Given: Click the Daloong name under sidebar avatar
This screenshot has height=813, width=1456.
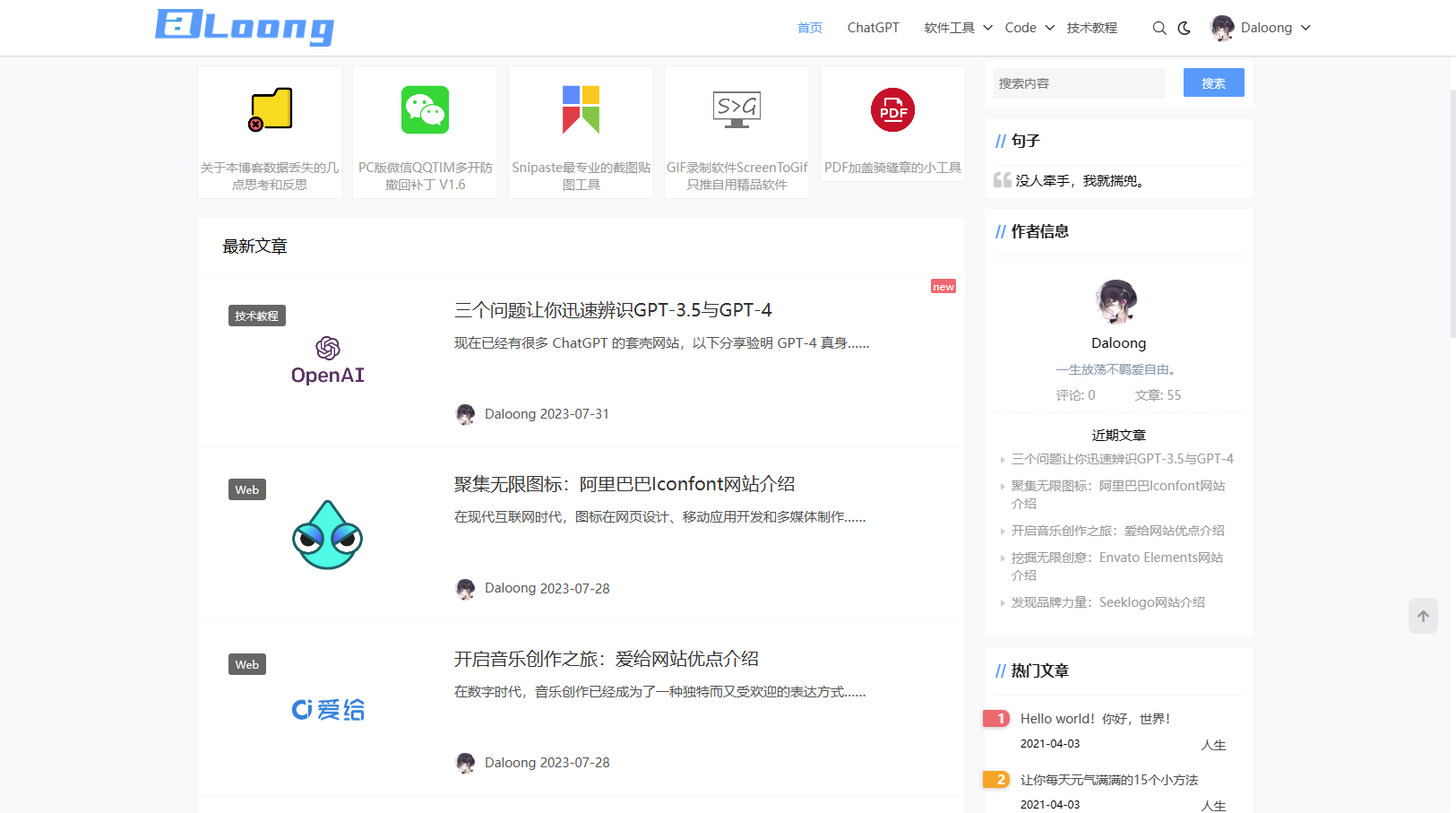Looking at the screenshot, I should click(x=1118, y=343).
